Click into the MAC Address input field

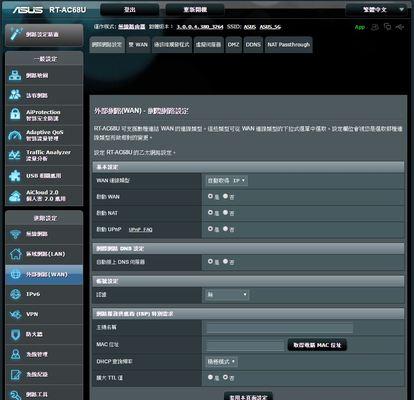click(x=245, y=345)
